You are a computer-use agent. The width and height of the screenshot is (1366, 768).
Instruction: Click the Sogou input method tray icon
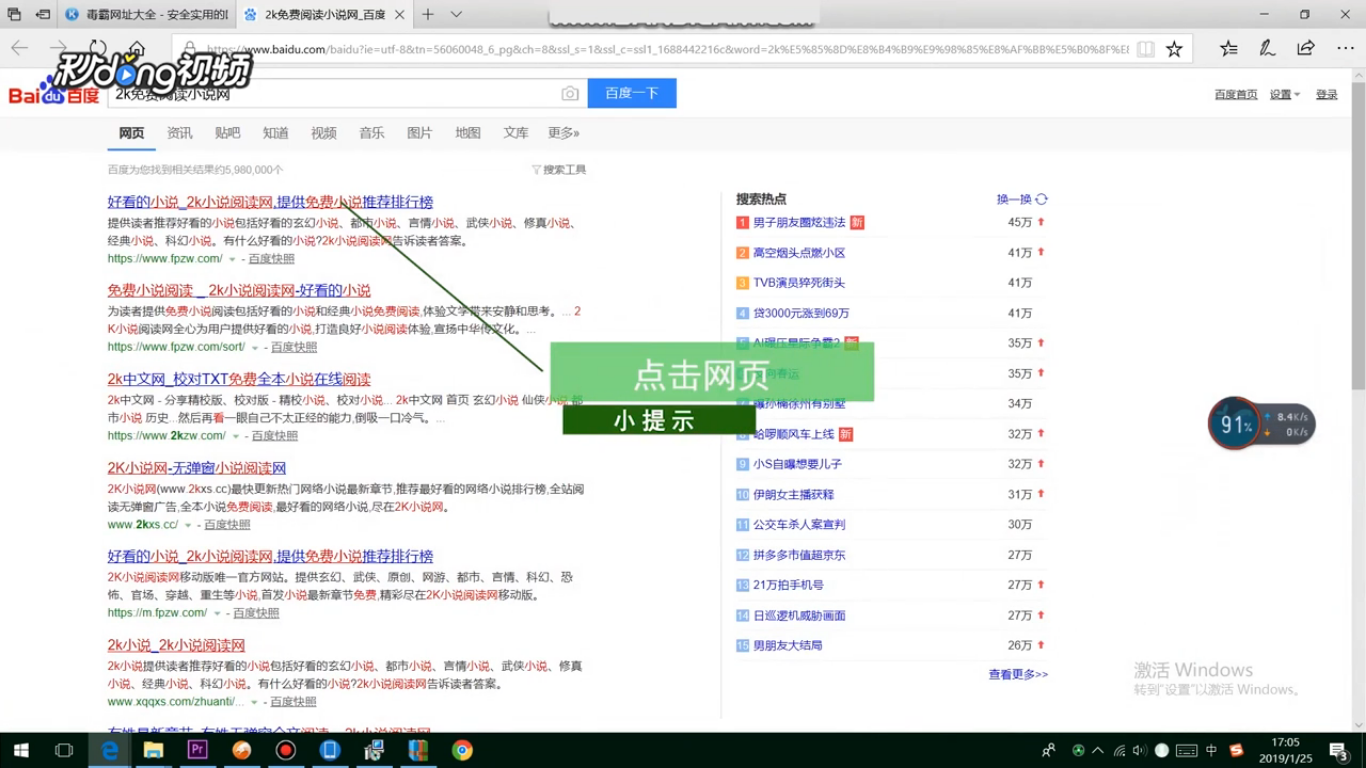1236,750
